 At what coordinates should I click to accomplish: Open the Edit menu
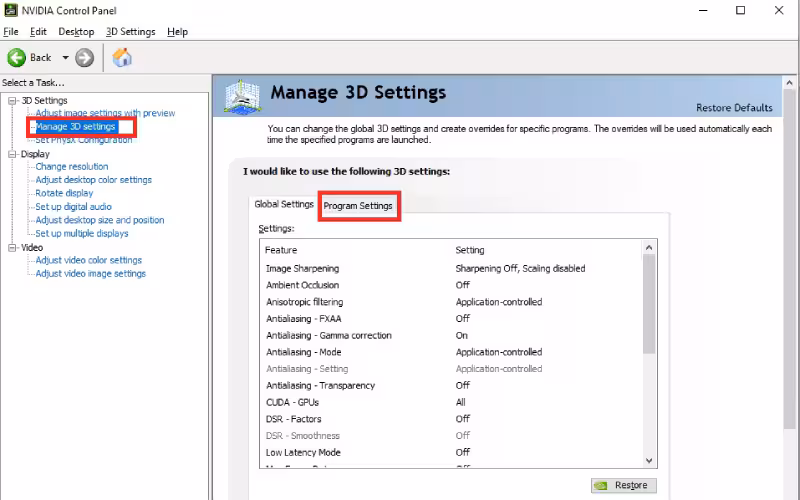(38, 32)
